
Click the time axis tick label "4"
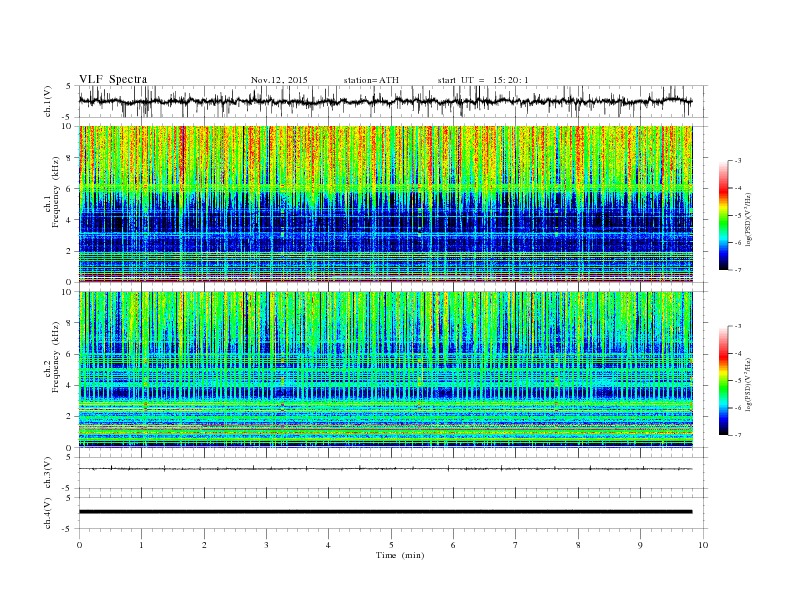(328, 545)
